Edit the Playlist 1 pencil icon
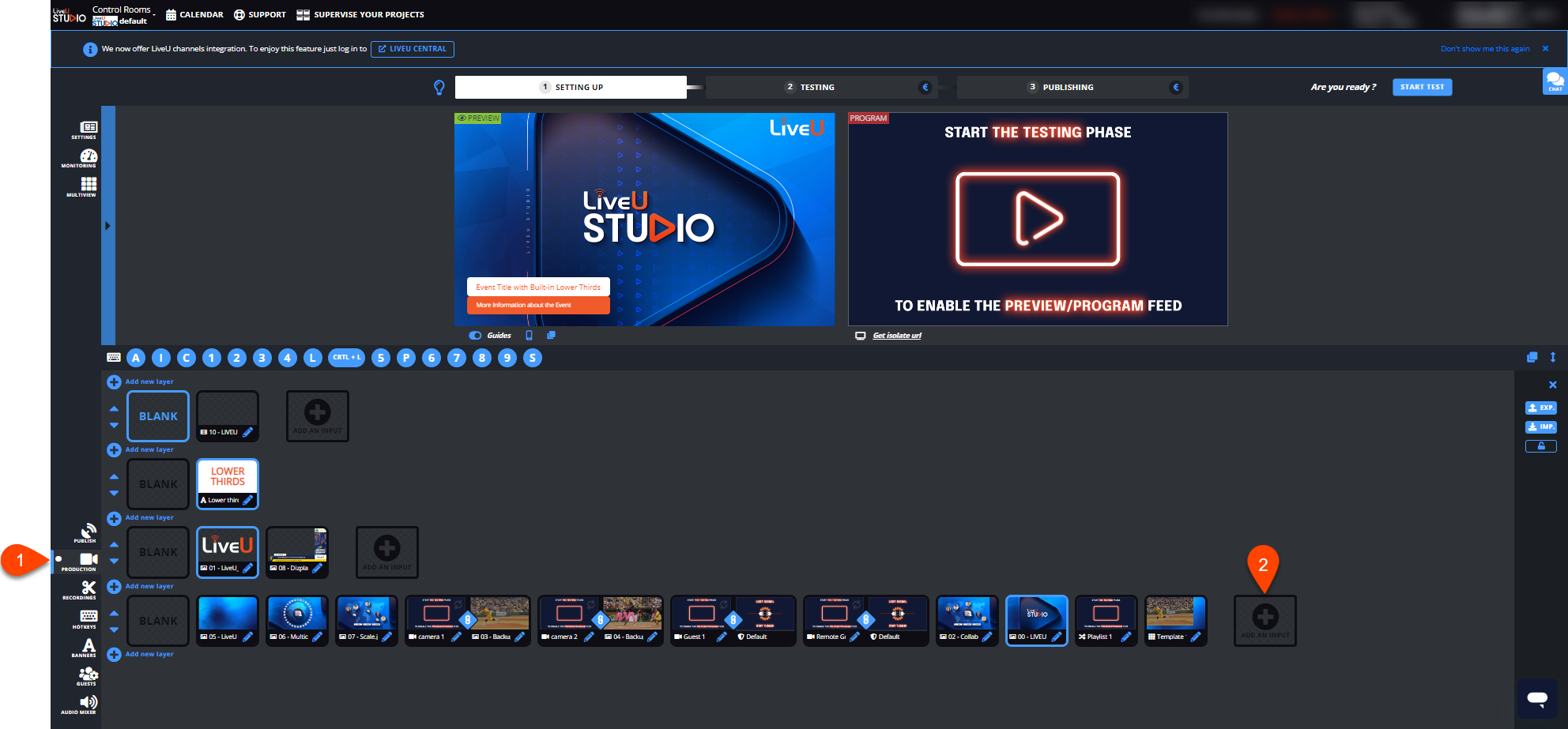Screen dimensions: 1568x729 point(1126,637)
